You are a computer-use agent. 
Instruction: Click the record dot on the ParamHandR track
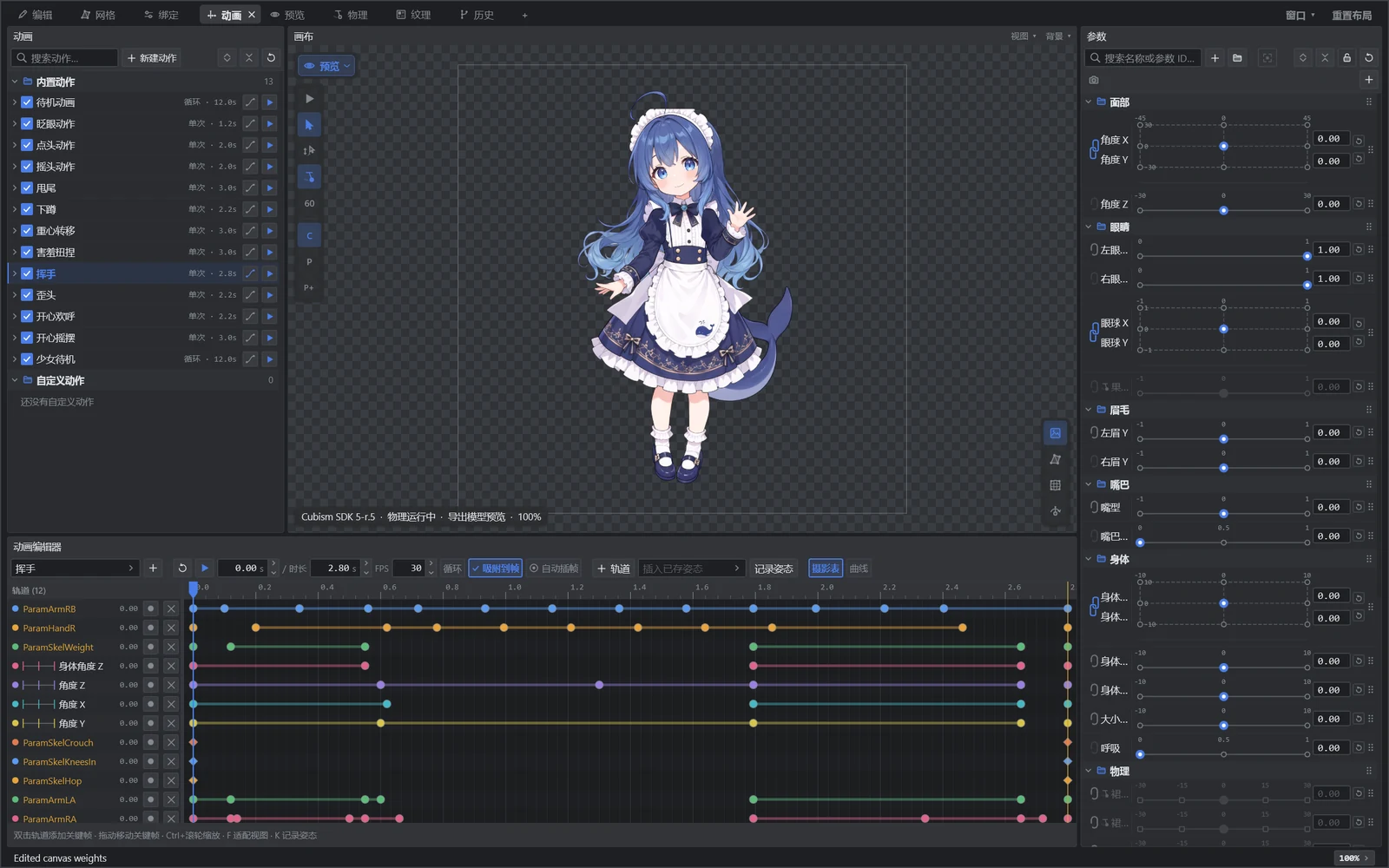click(151, 628)
